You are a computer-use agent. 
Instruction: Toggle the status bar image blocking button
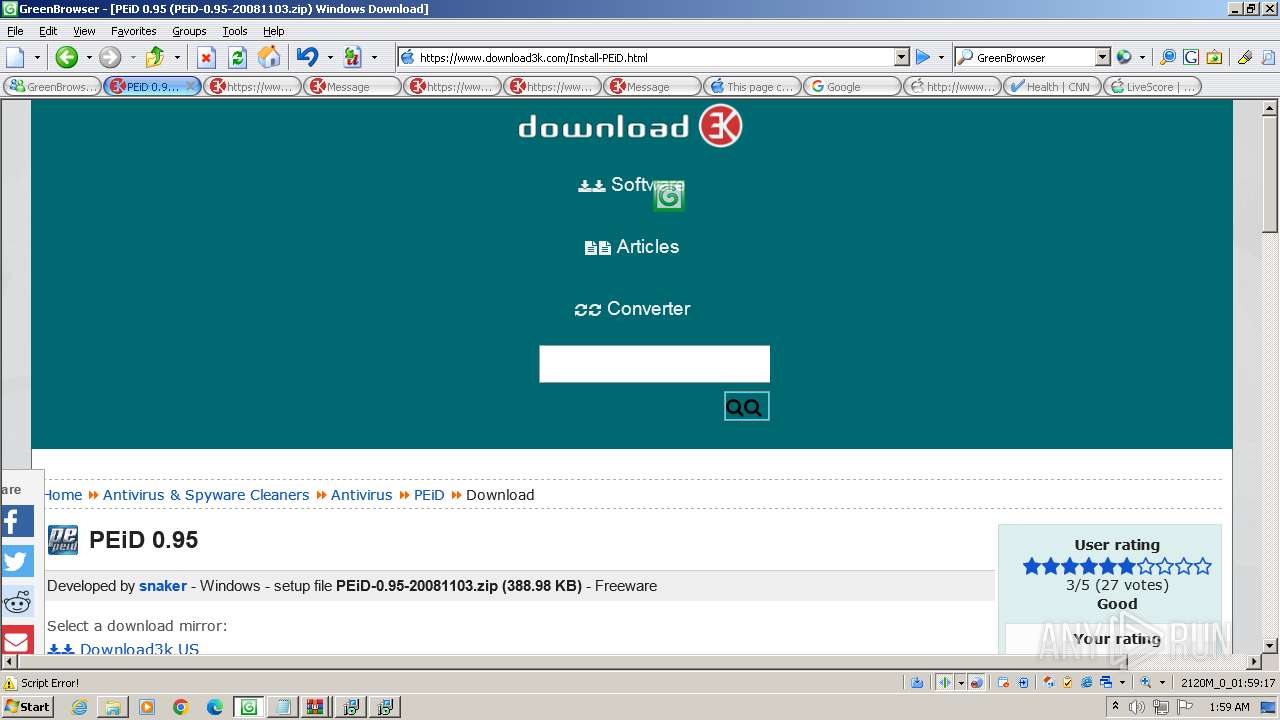(977, 683)
